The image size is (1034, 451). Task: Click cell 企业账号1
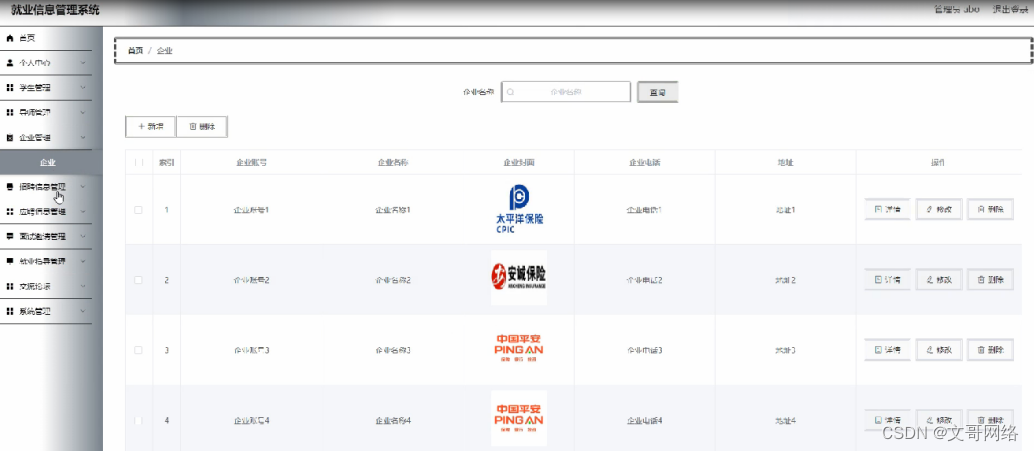[251, 210]
